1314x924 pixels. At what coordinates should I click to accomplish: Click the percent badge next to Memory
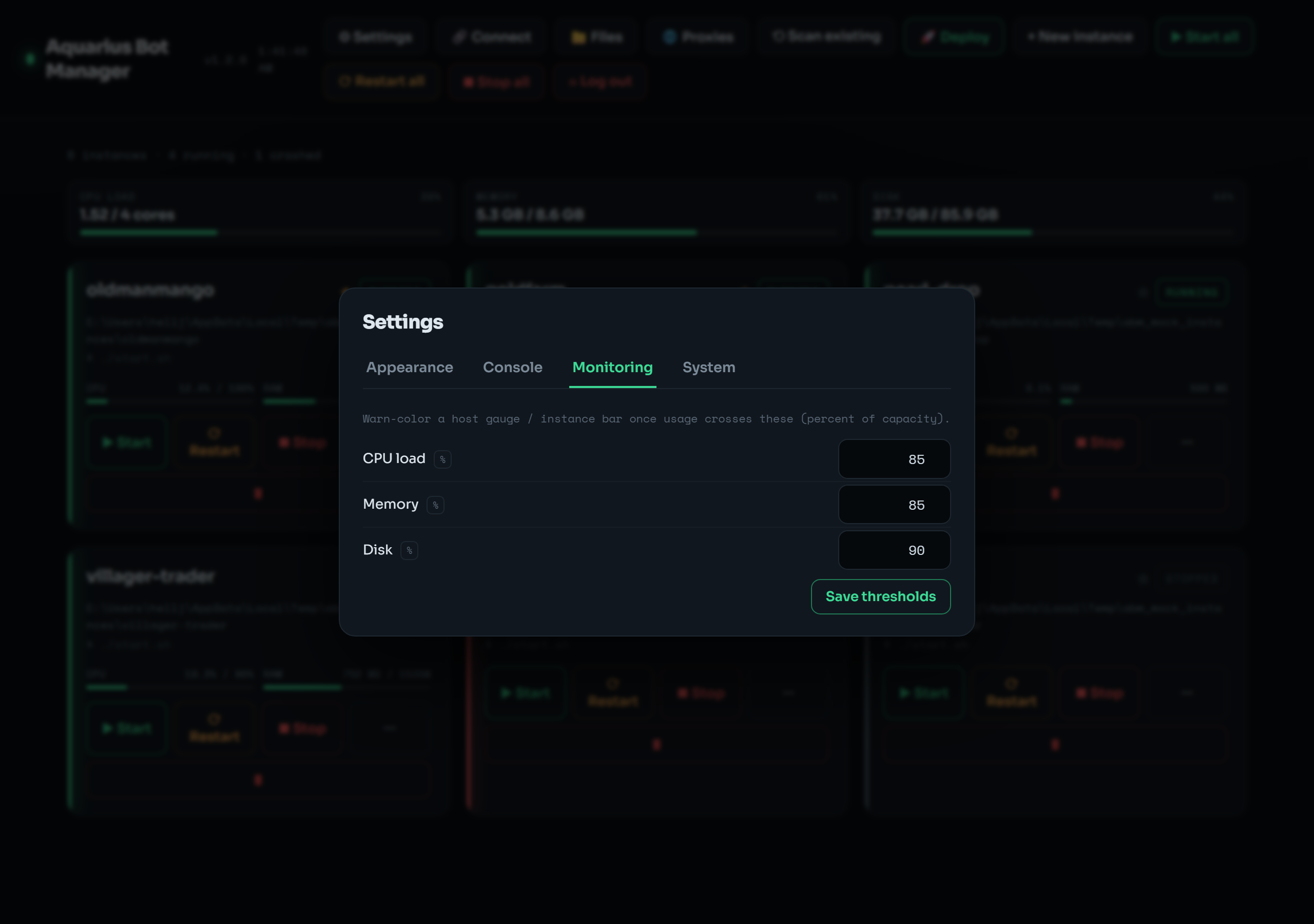click(x=436, y=505)
